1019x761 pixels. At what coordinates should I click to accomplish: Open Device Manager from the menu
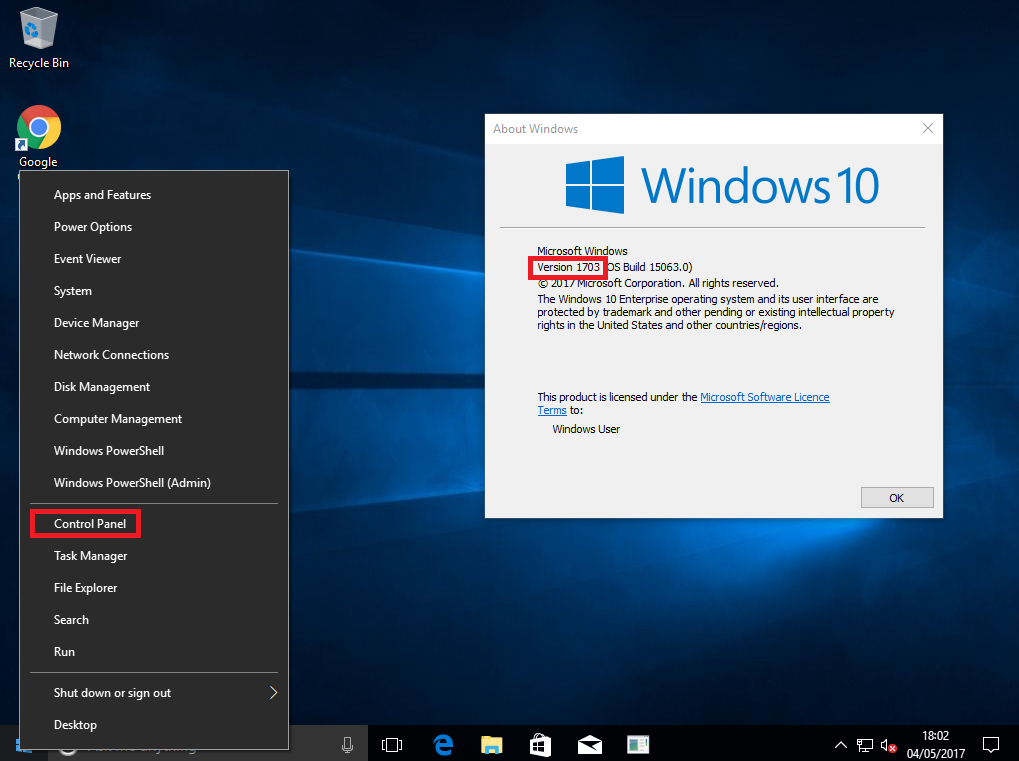pyautogui.click(x=154, y=323)
